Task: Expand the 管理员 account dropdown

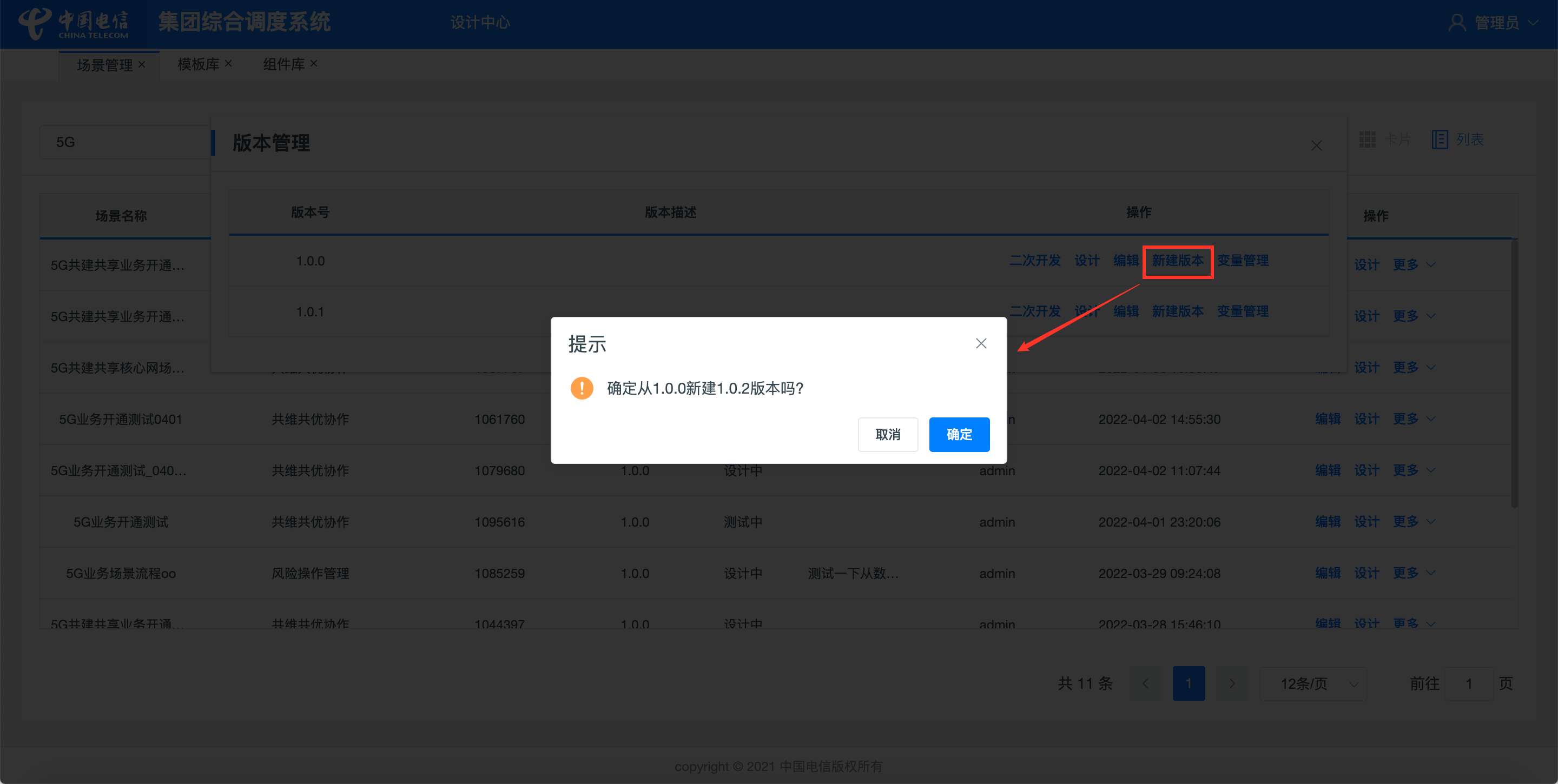Action: 1533,23
